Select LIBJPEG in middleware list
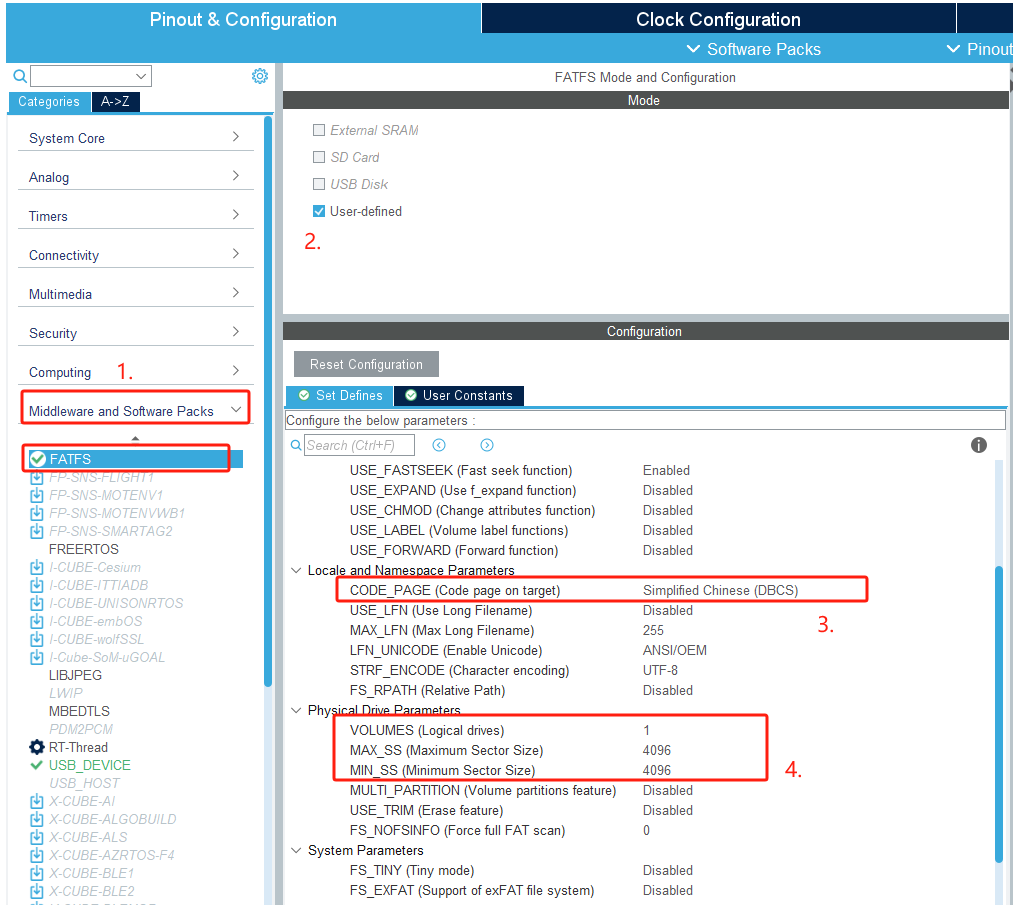The image size is (1013, 905). click(76, 676)
